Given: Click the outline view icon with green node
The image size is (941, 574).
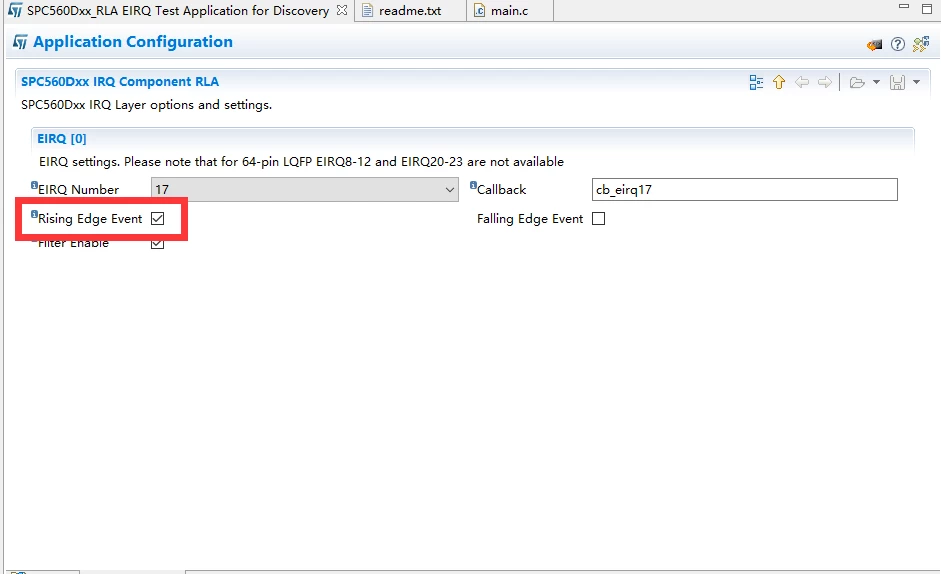Looking at the screenshot, I should pyautogui.click(x=921, y=44).
